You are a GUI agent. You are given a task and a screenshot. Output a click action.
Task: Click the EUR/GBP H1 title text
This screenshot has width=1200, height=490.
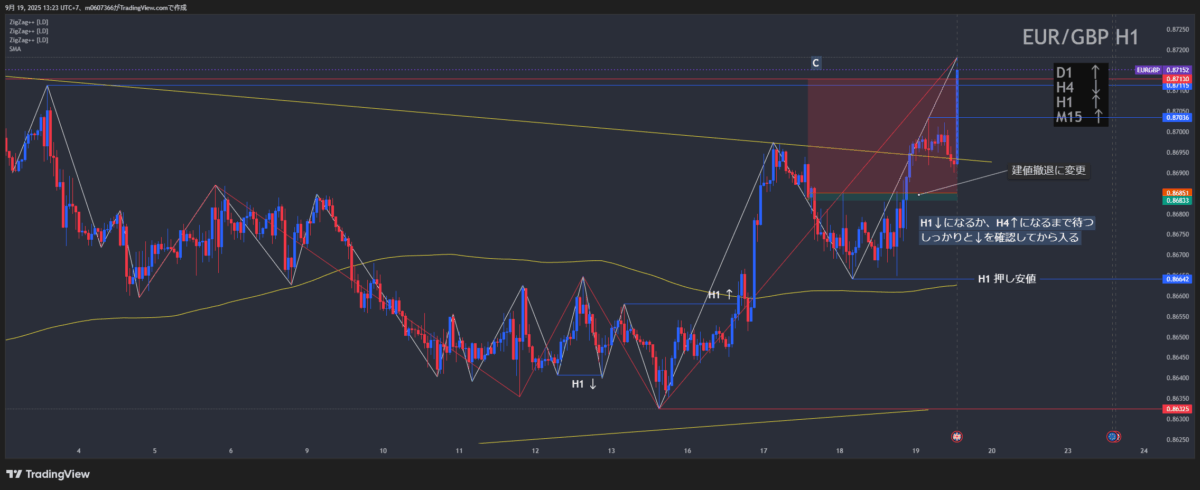pyautogui.click(x=1080, y=38)
